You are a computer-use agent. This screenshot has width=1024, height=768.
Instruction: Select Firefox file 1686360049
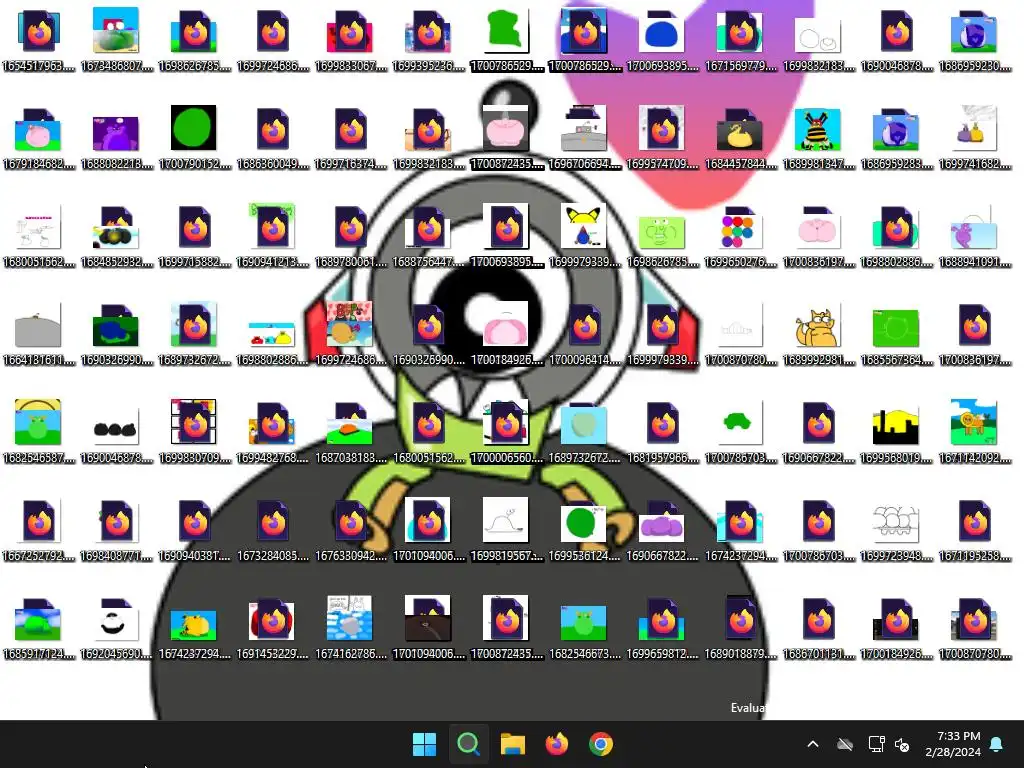point(272,138)
